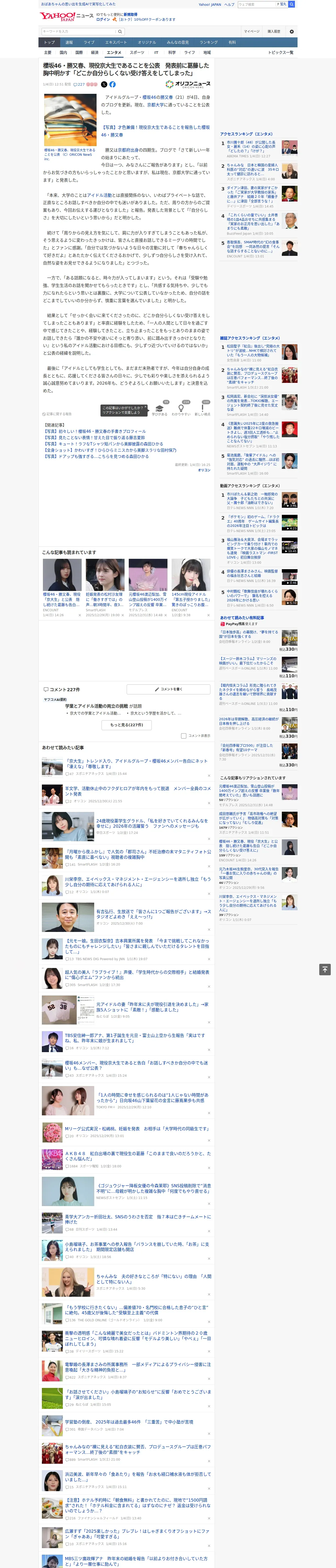This screenshot has width=336, height=1568.
Task: Select the トップ navigation tab
Action: click(49, 43)
